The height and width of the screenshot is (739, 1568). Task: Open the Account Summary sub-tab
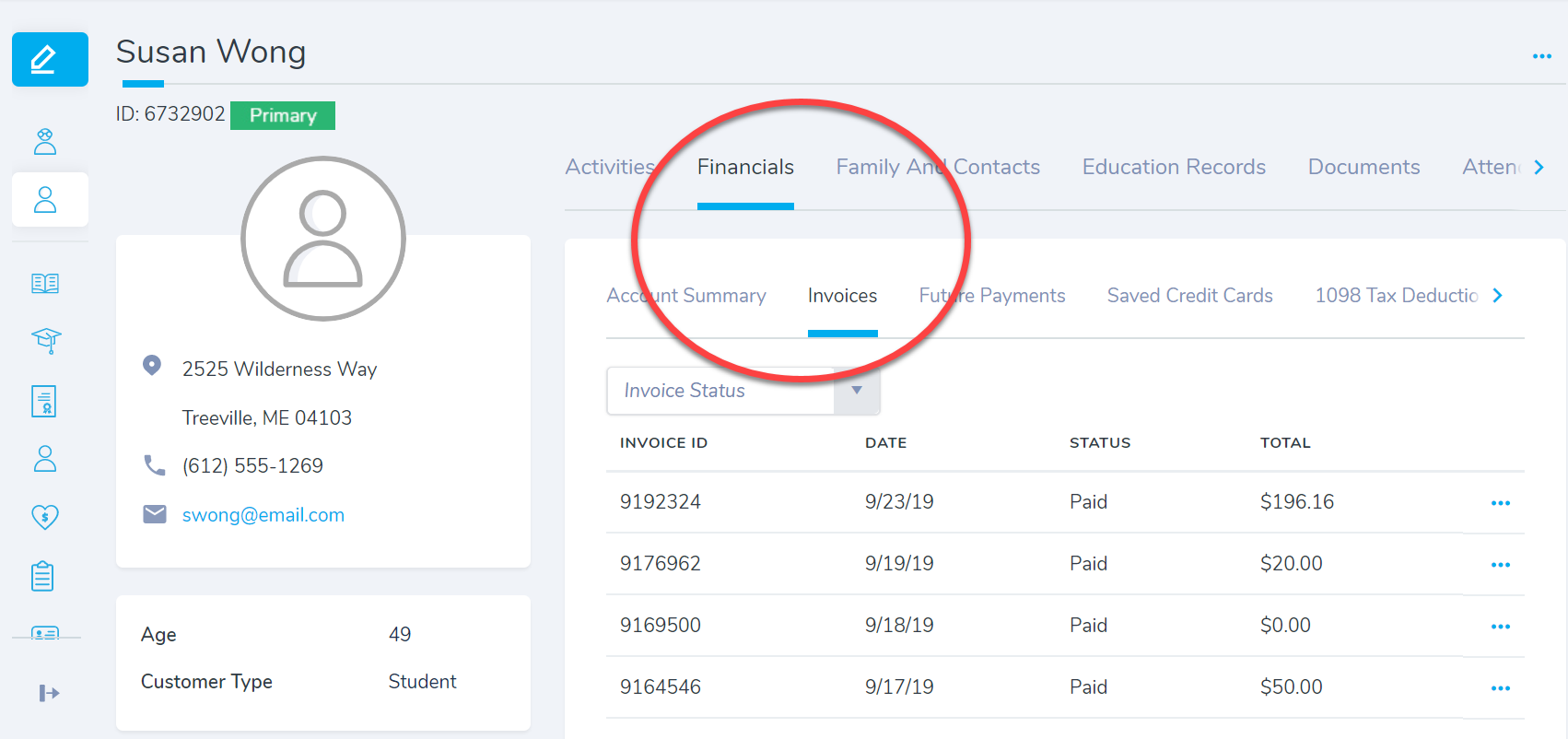(x=685, y=296)
